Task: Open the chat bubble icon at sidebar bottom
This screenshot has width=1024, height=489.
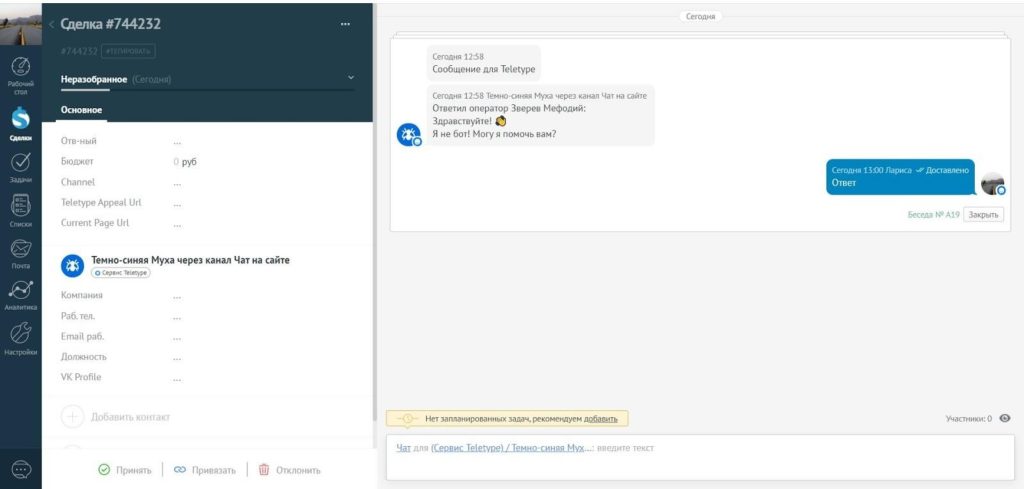Action: (x=21, y=469)
